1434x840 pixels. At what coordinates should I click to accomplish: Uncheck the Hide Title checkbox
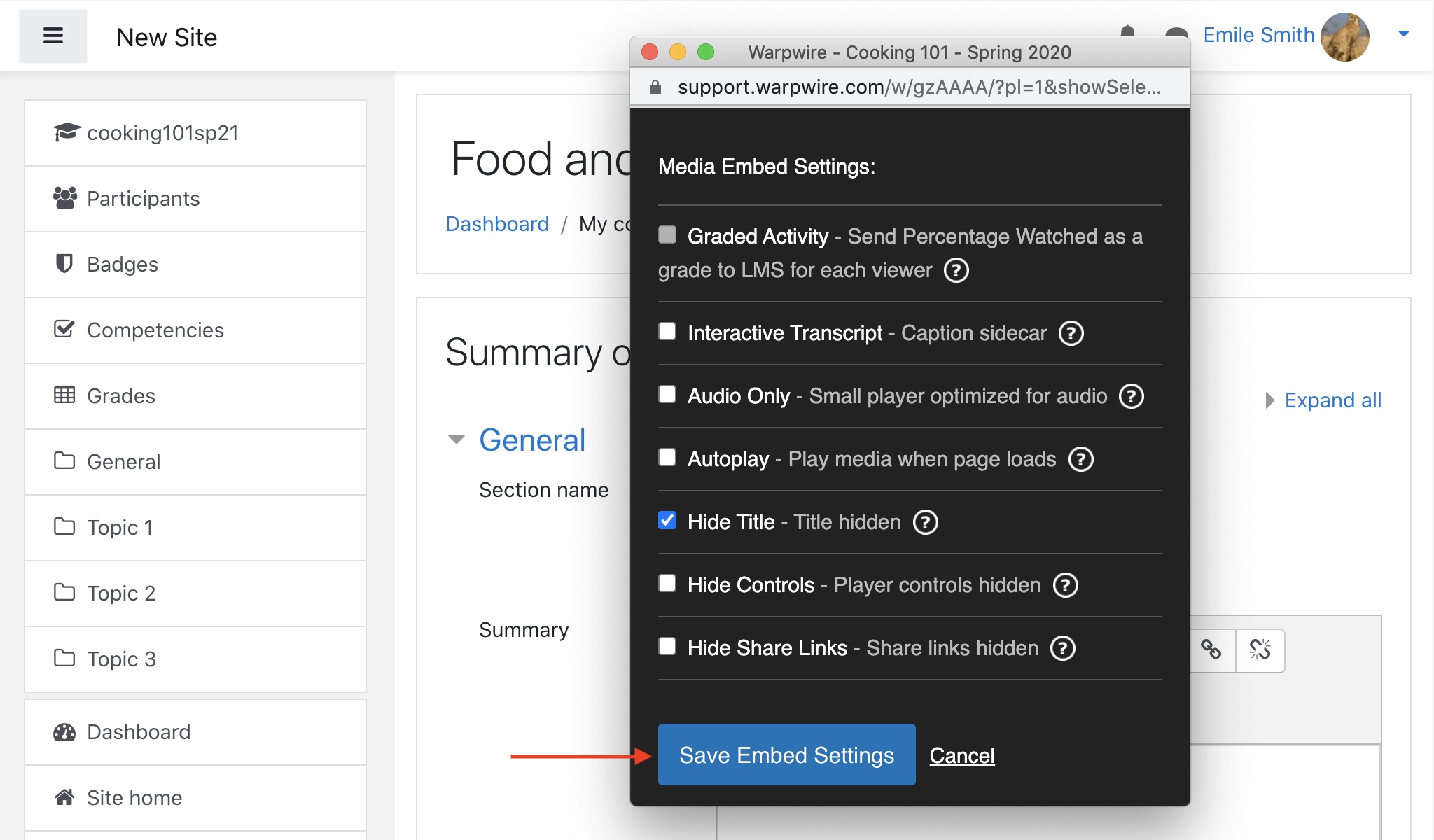click(667, 521)
